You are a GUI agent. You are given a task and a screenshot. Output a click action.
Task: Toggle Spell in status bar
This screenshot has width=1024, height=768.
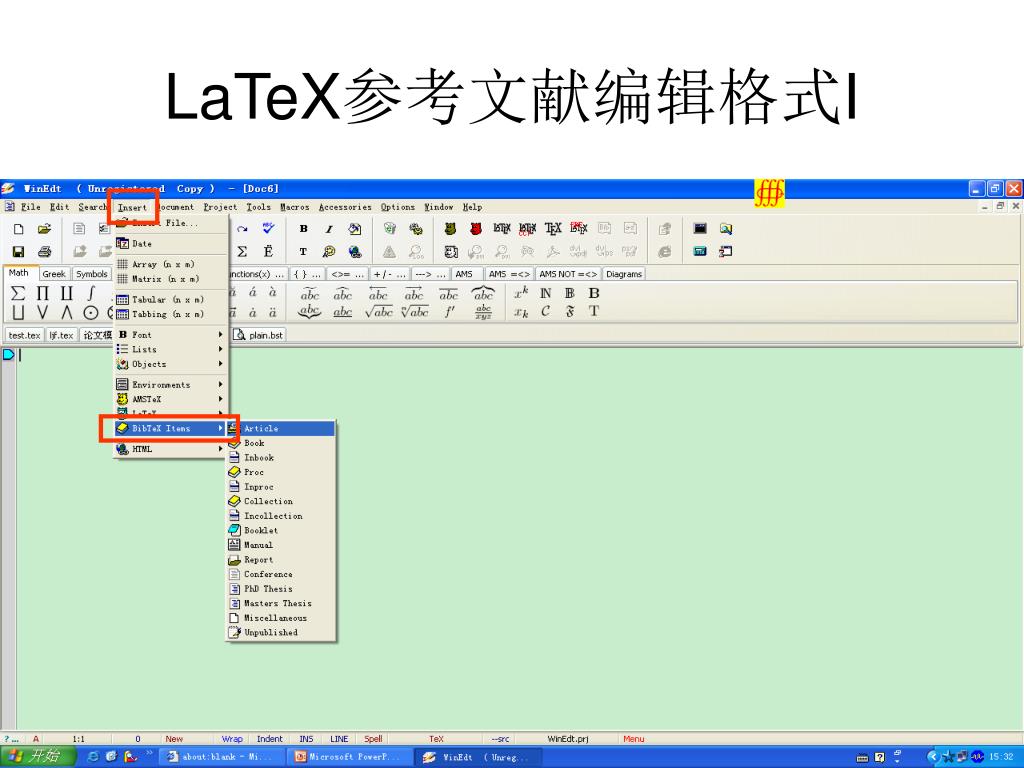[373, 739]
